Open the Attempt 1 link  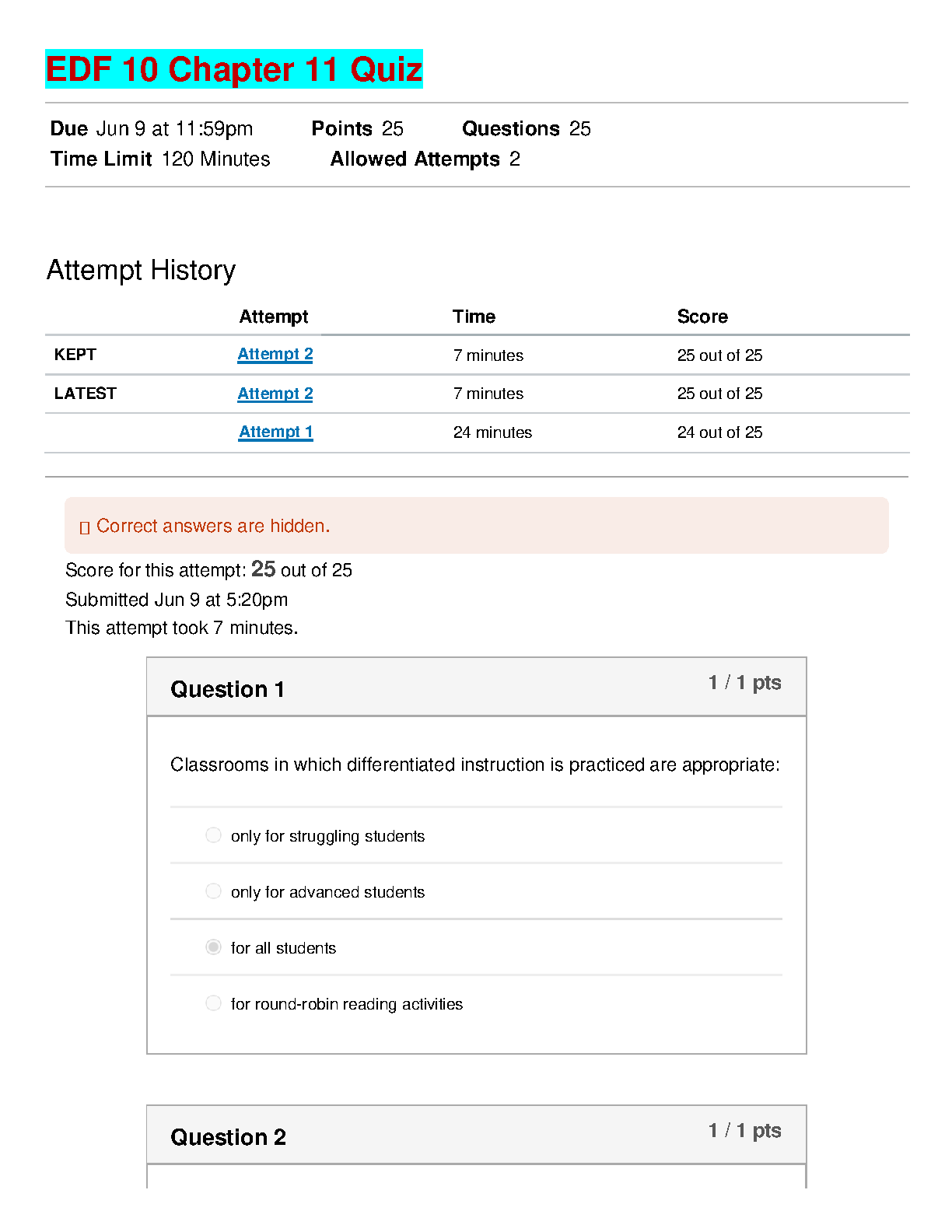click(x=276, y=432)
